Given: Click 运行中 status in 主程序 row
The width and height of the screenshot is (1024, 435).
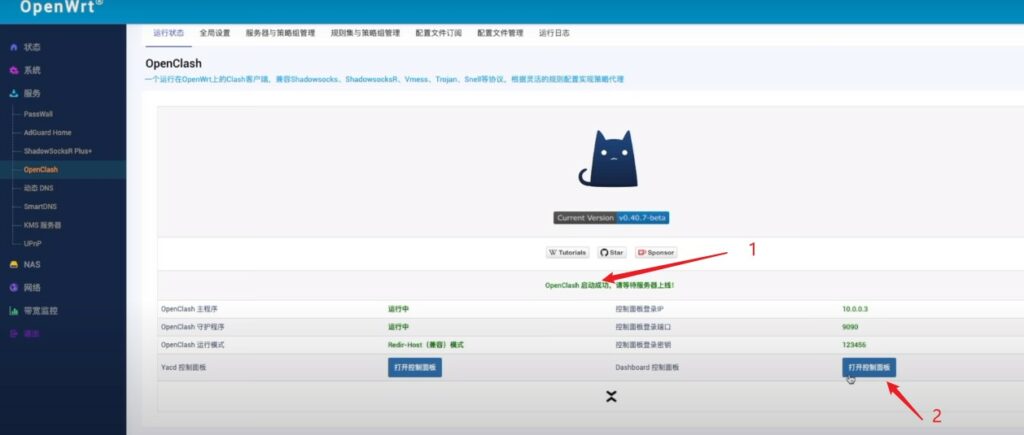Looking at the screenshot, I should click(x=398, y=309).
